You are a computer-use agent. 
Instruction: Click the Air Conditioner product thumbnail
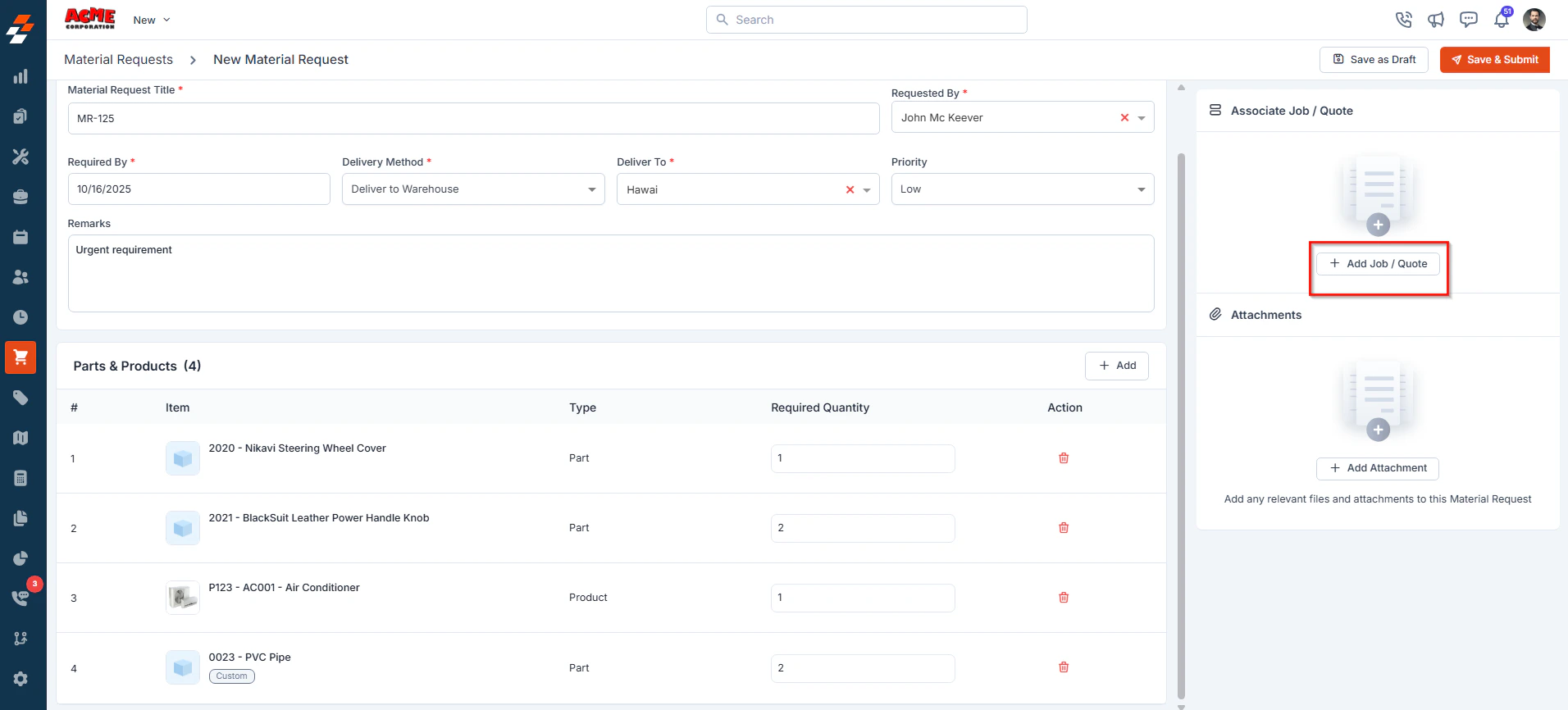[183, 598]
